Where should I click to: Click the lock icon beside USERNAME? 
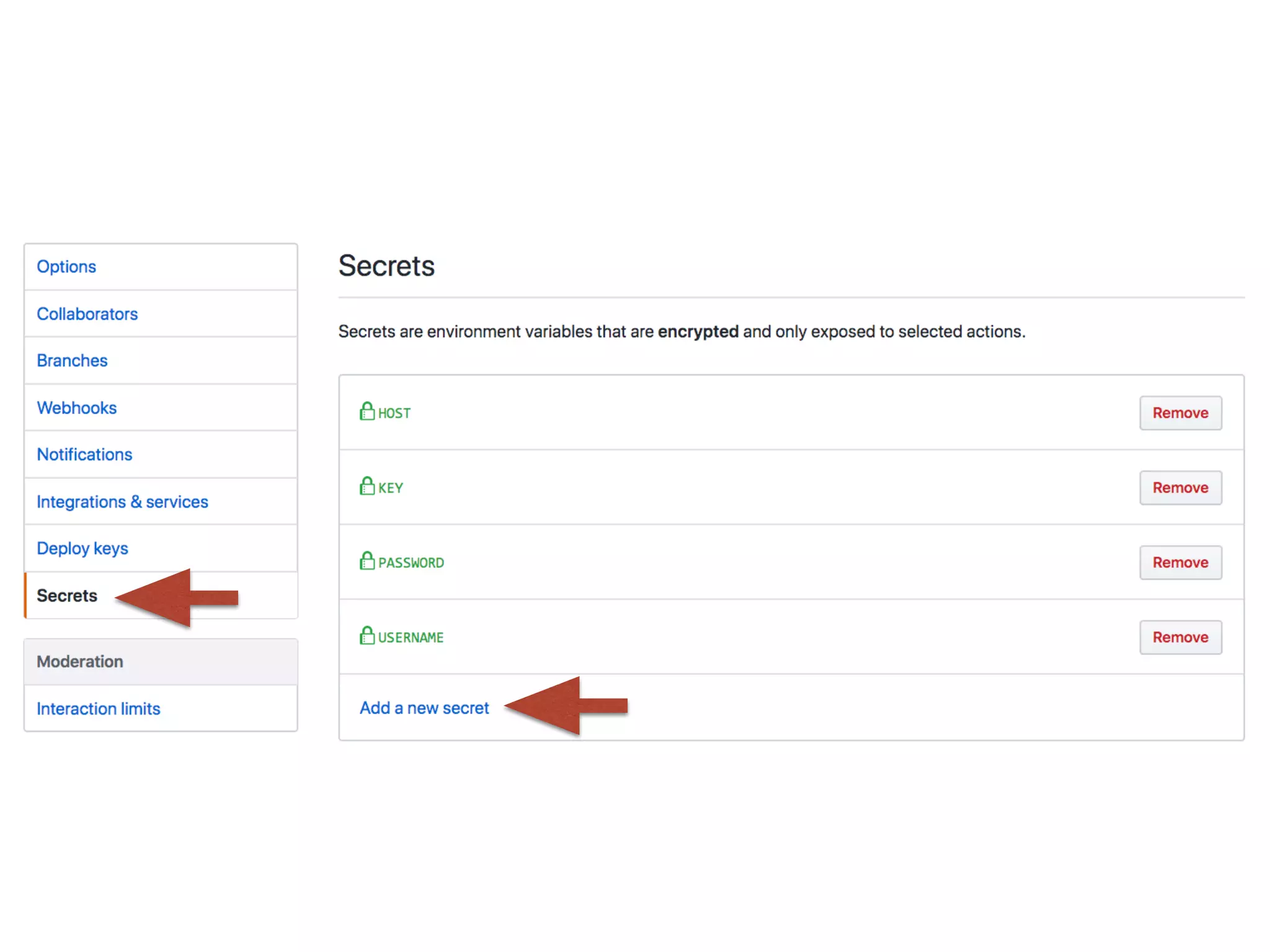(367, 636)
